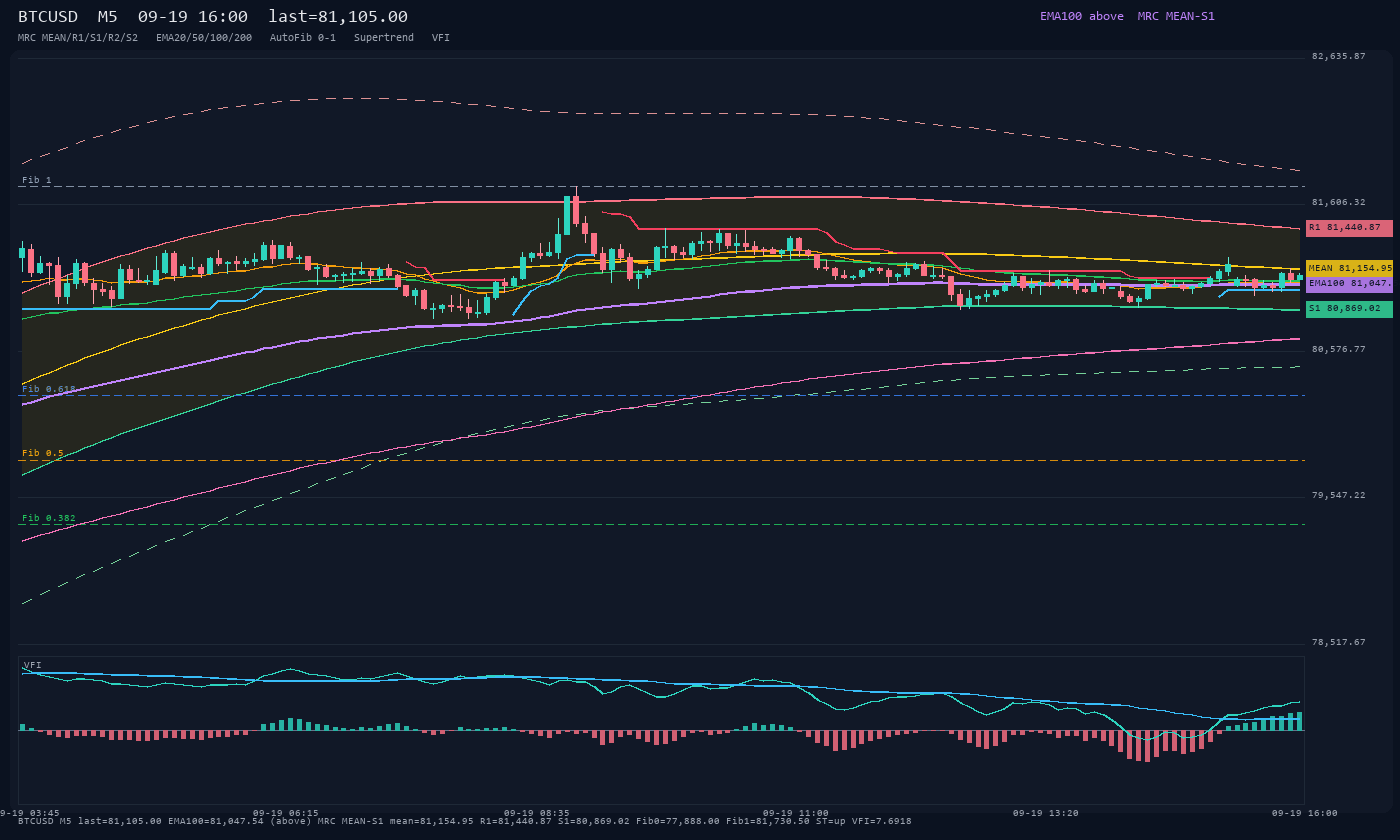Select the M5 timeframe label in the title
Image resolution: width=1400 pixels, height=840 pixels.
tap(108, 17)
